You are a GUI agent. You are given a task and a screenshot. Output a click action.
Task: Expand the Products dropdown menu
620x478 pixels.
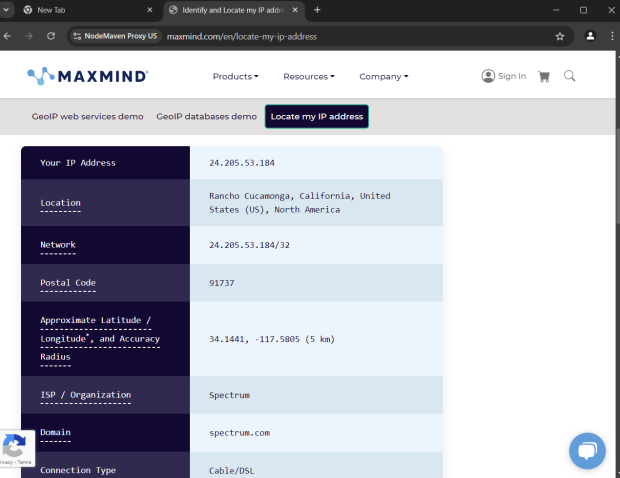235,76
